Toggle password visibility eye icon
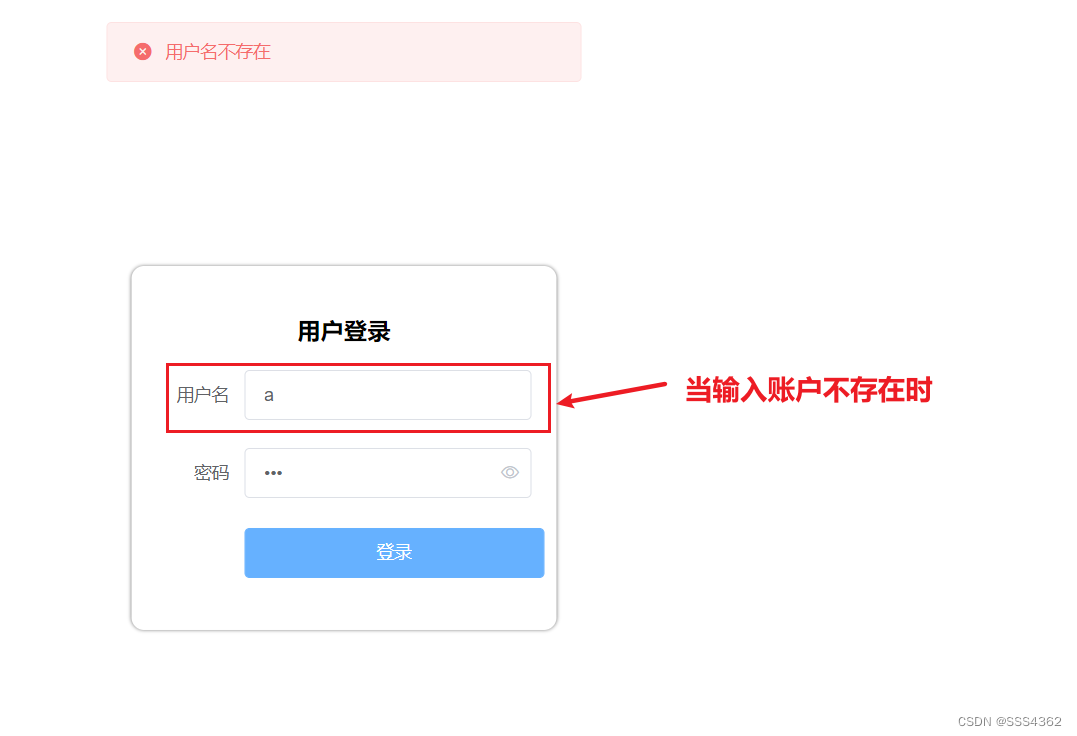Viewport: 1077px width, 736px height. [510, 472]
